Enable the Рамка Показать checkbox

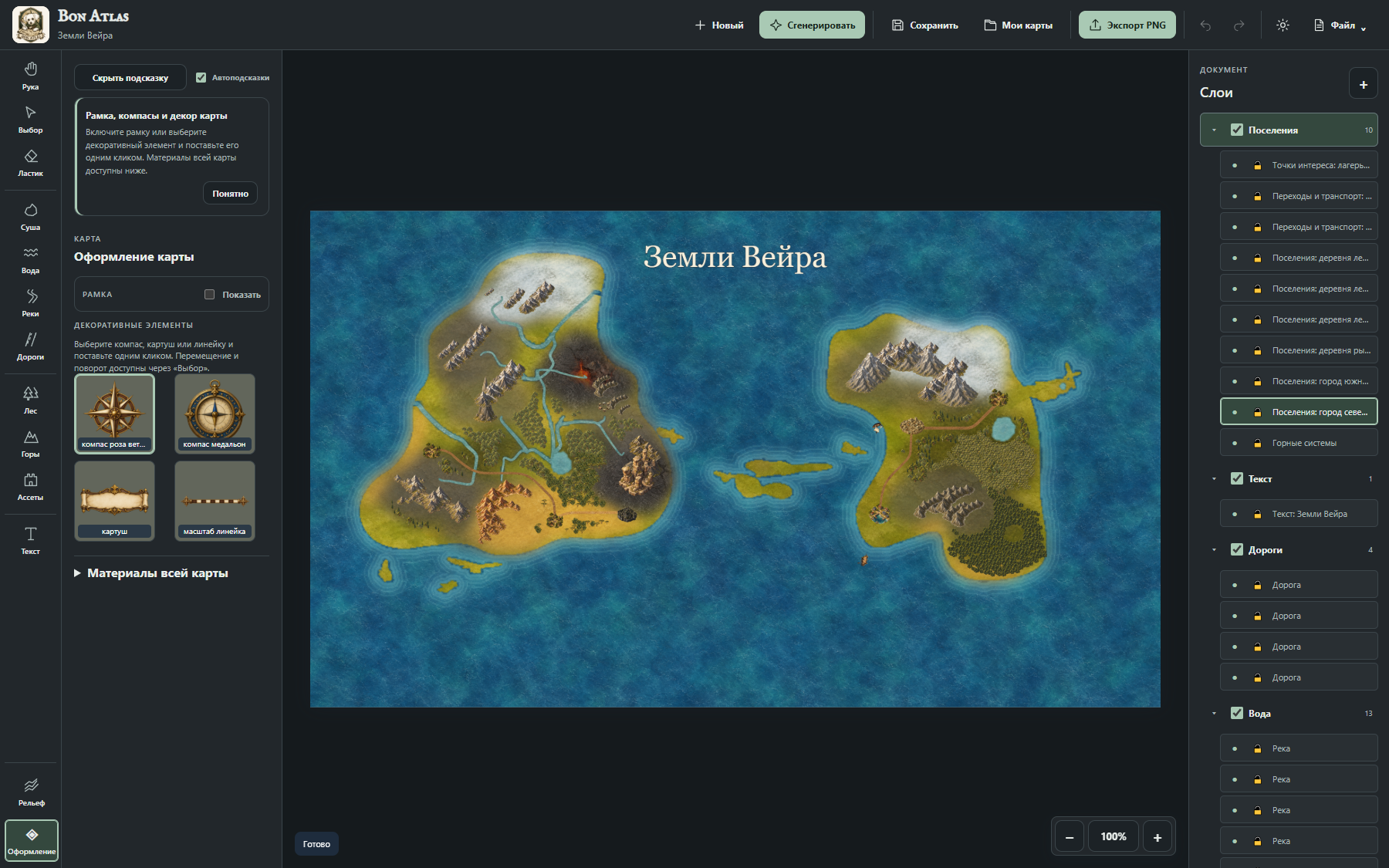point(209,294)
